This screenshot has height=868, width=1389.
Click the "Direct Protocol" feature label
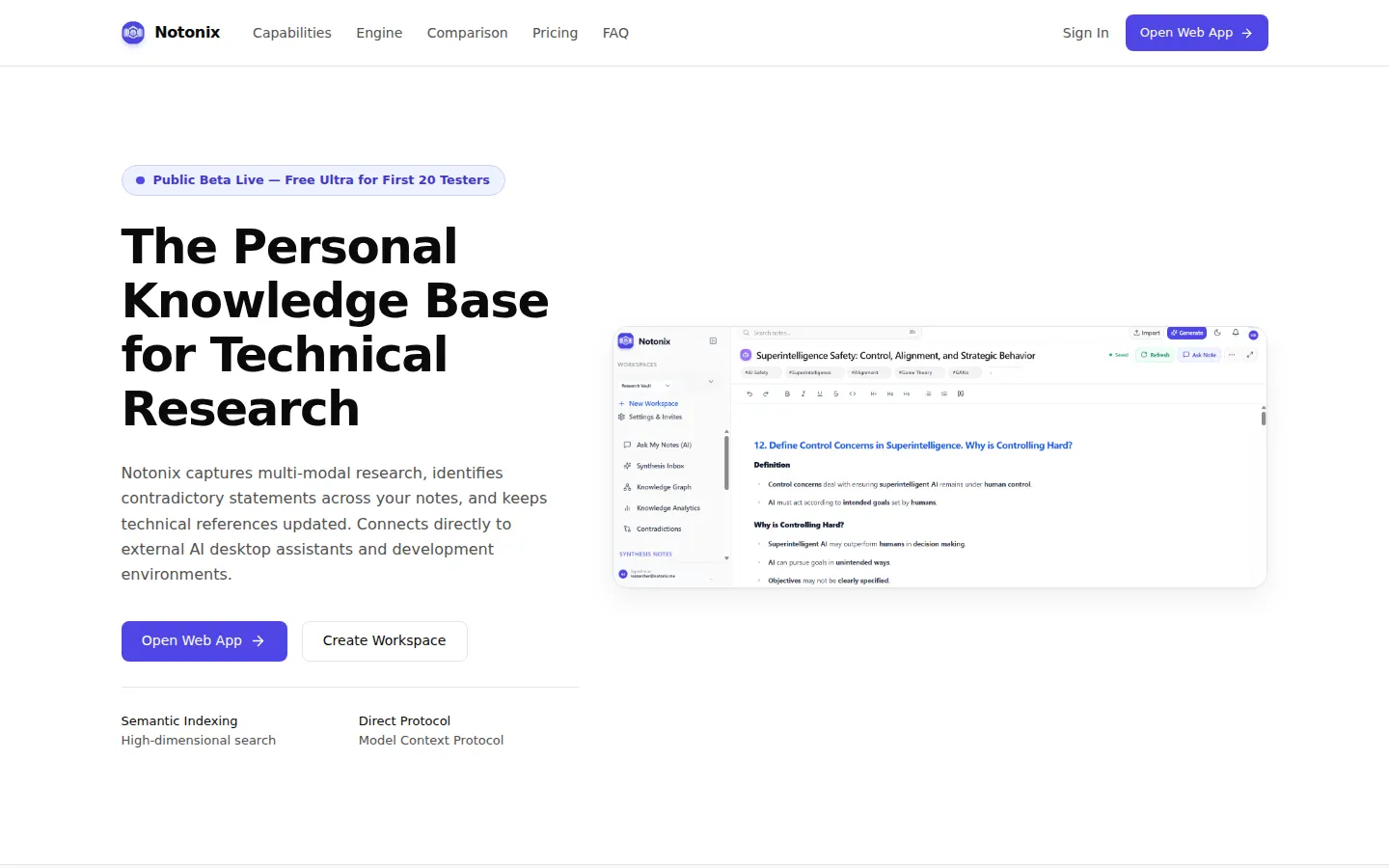(405, 720)
